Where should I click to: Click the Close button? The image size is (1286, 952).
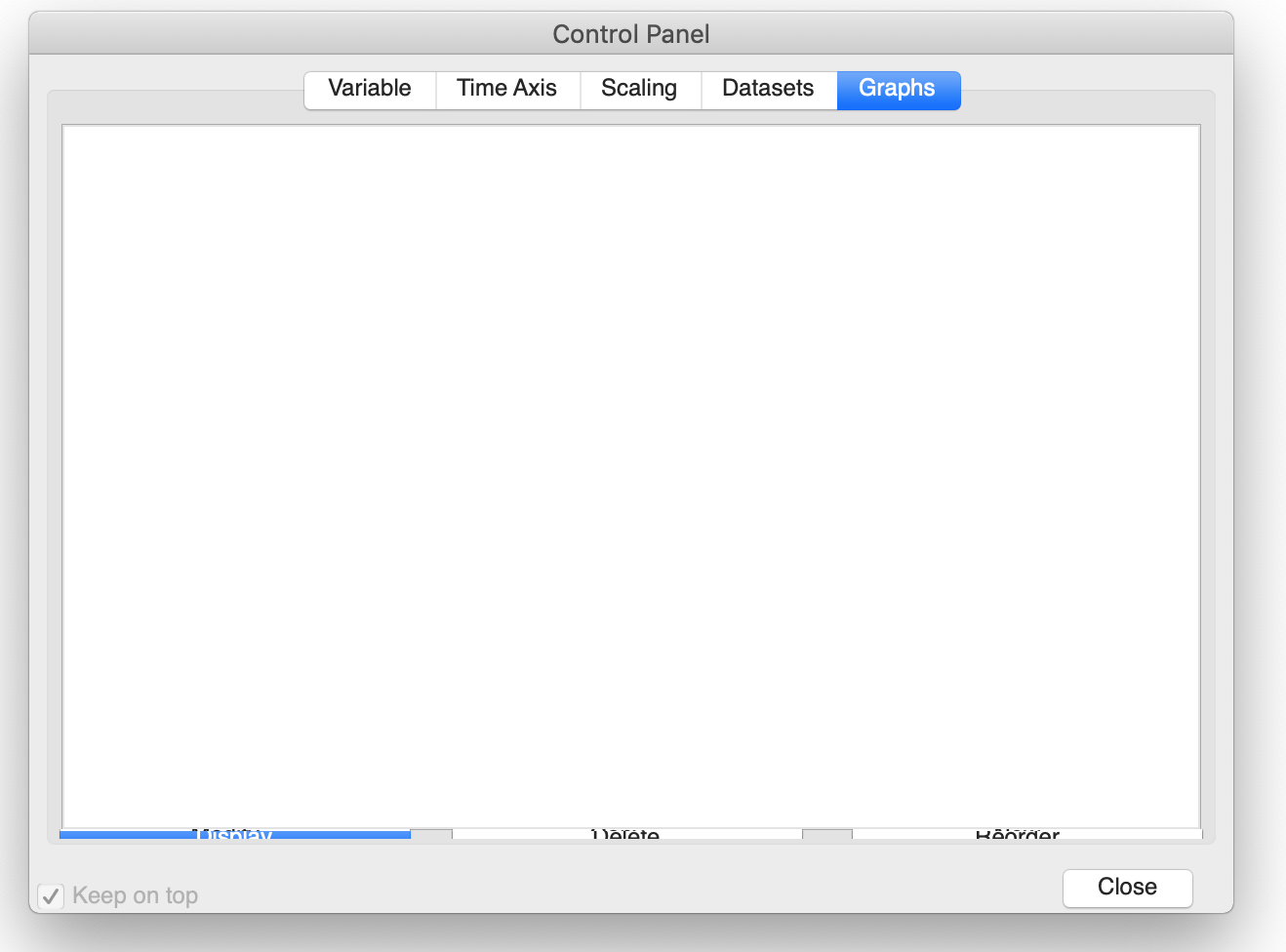pyautogui.click(x=1128, y=888)
